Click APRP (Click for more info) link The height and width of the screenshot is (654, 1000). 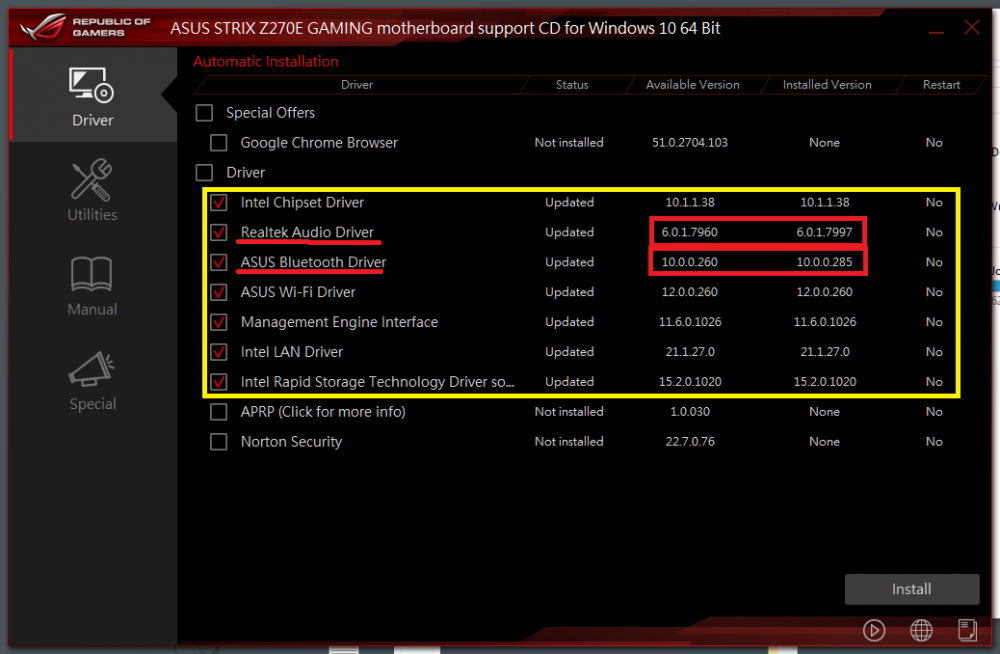pyautogui.click(x=322, y=412)
